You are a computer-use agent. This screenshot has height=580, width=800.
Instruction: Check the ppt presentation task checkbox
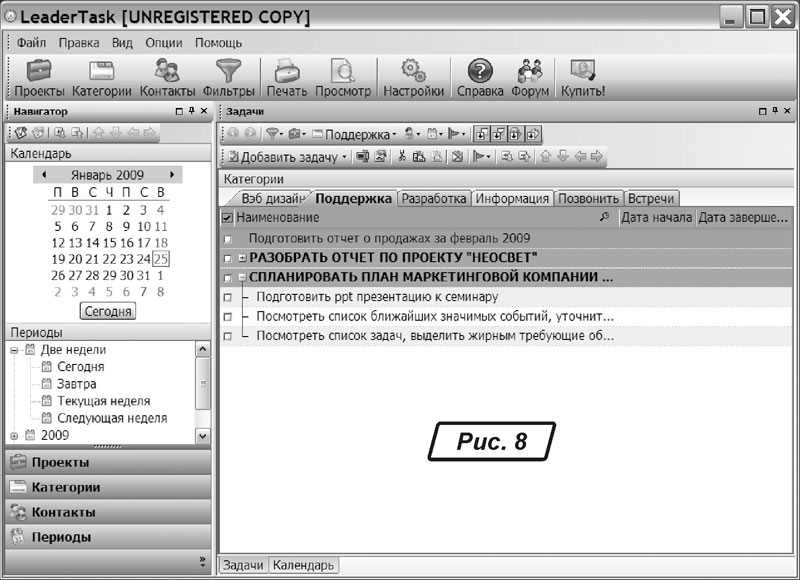(227, 298)
